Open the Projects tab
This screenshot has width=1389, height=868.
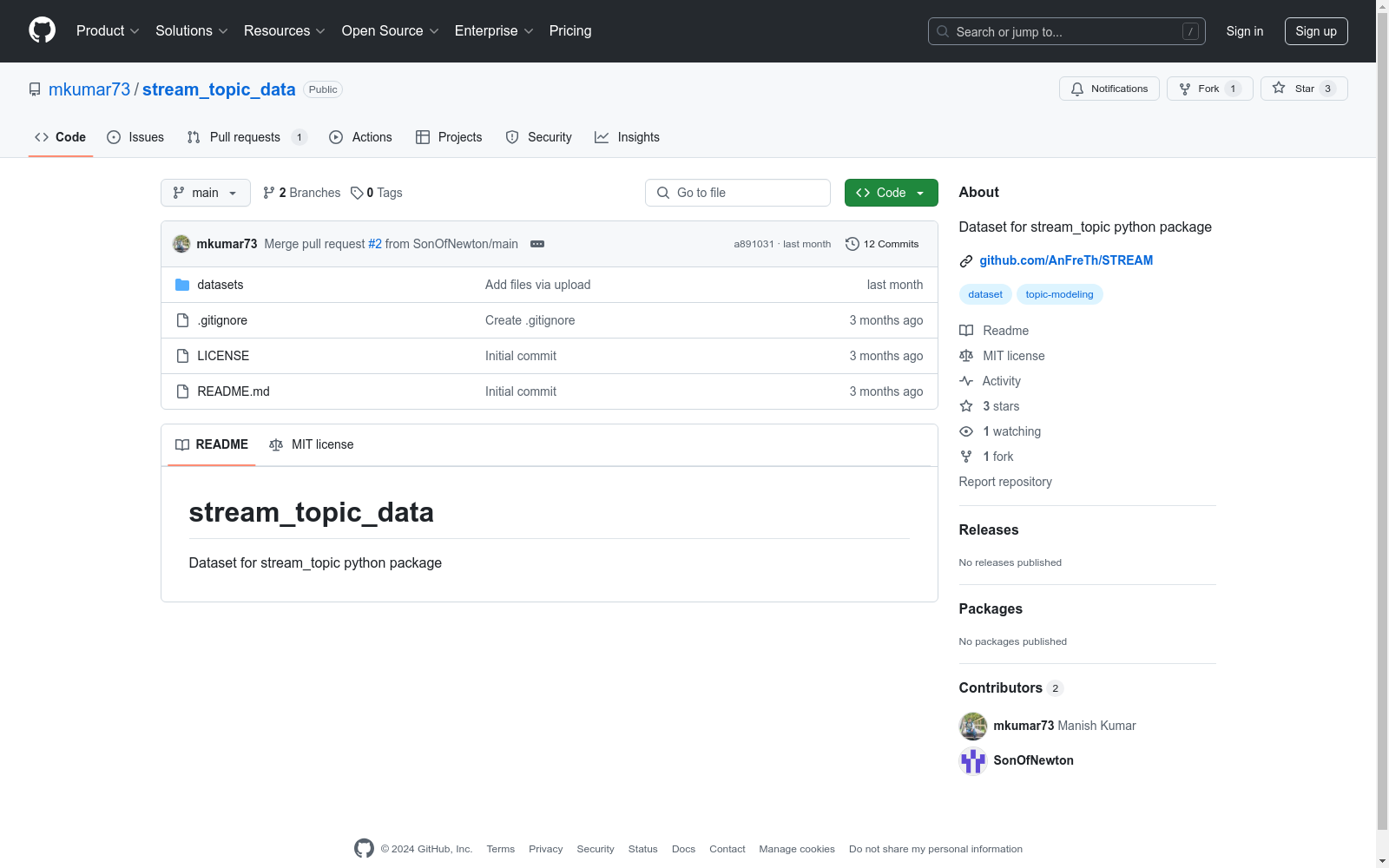[449, 137]
